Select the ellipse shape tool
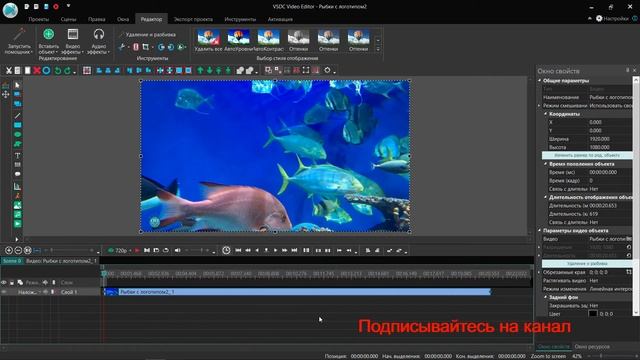640x360 pixels. pos(17,134)
